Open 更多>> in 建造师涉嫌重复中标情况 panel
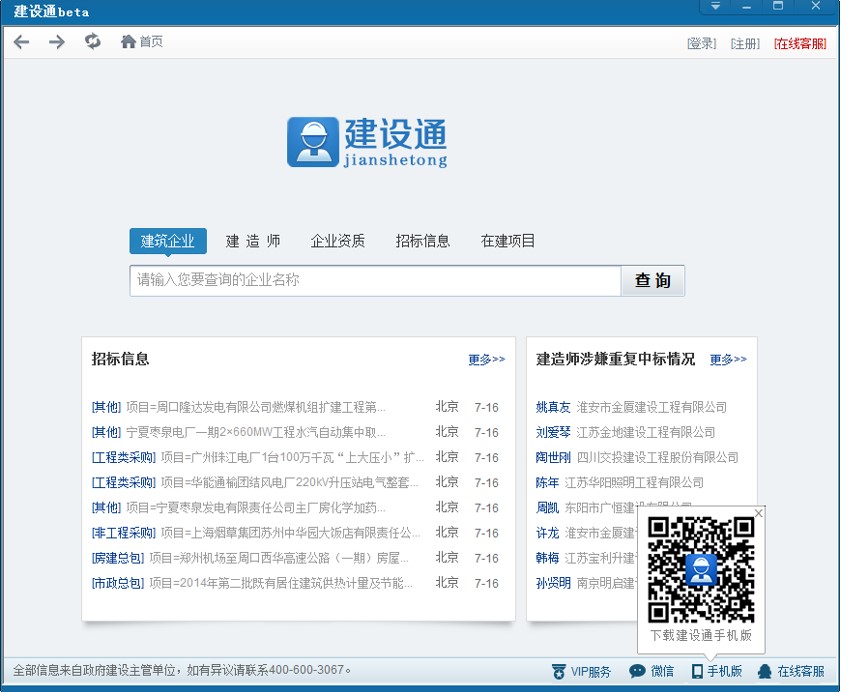852x692 pixels. coord(728,360)
